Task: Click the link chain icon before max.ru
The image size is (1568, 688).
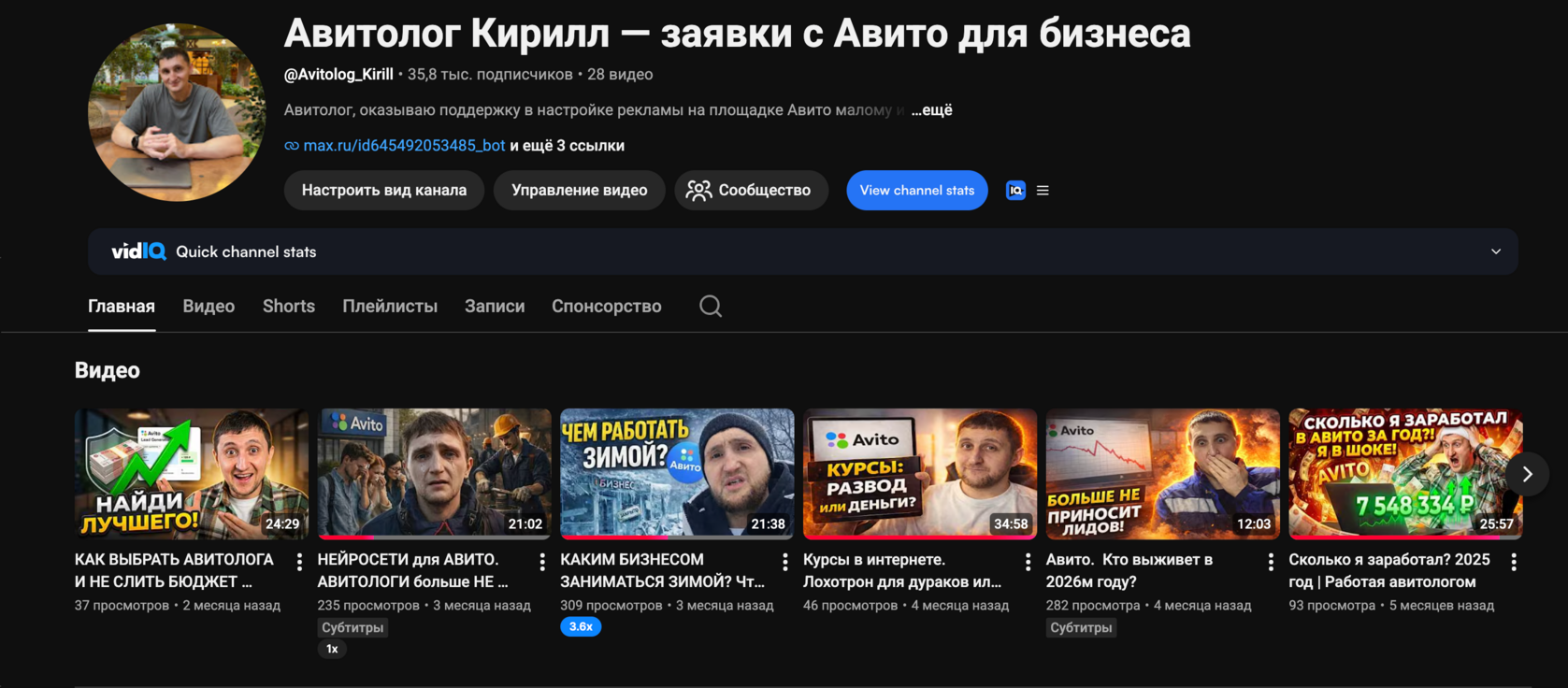Action: [292, 146]
